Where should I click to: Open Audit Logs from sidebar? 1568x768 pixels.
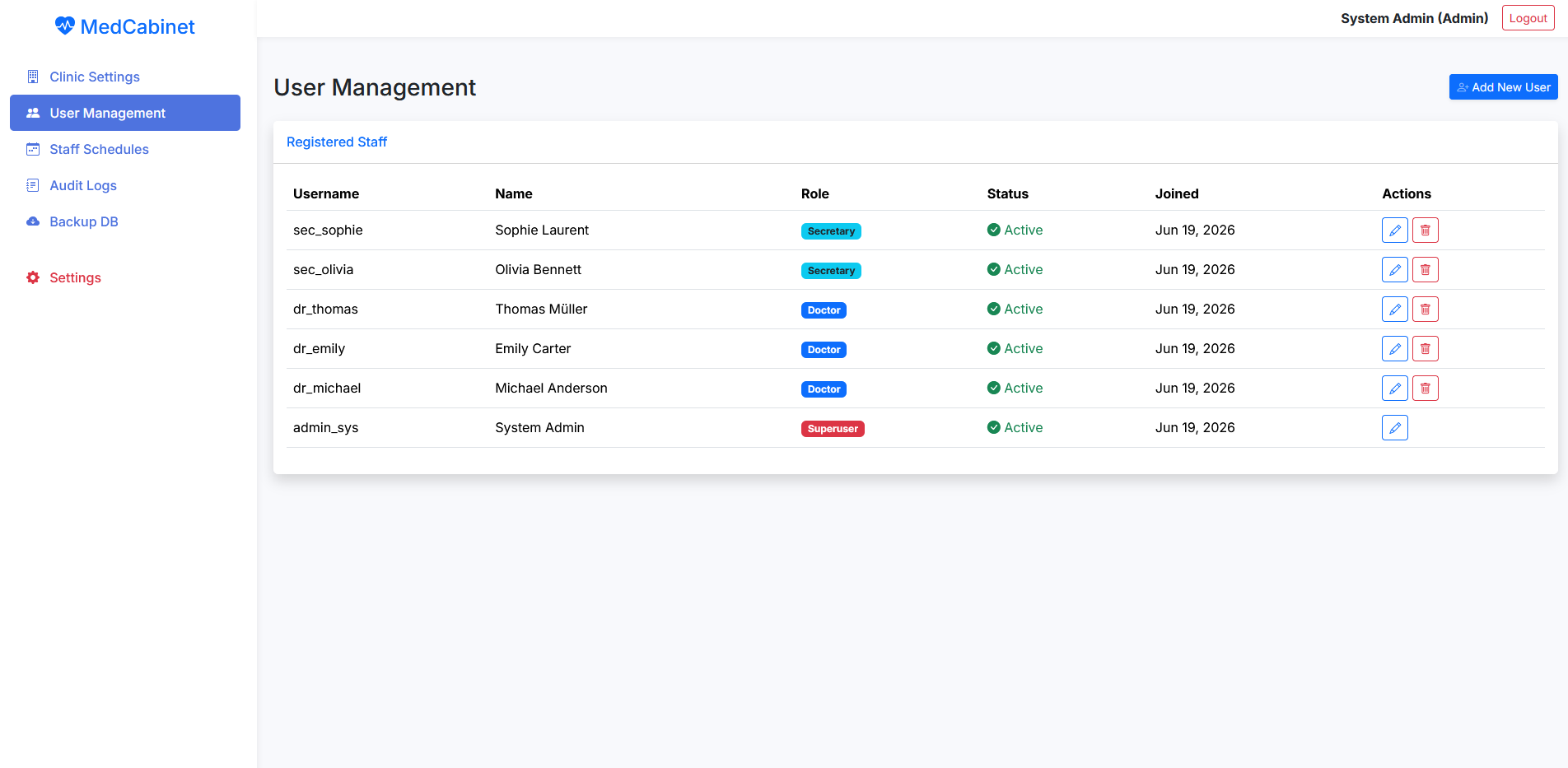point(125,185)
